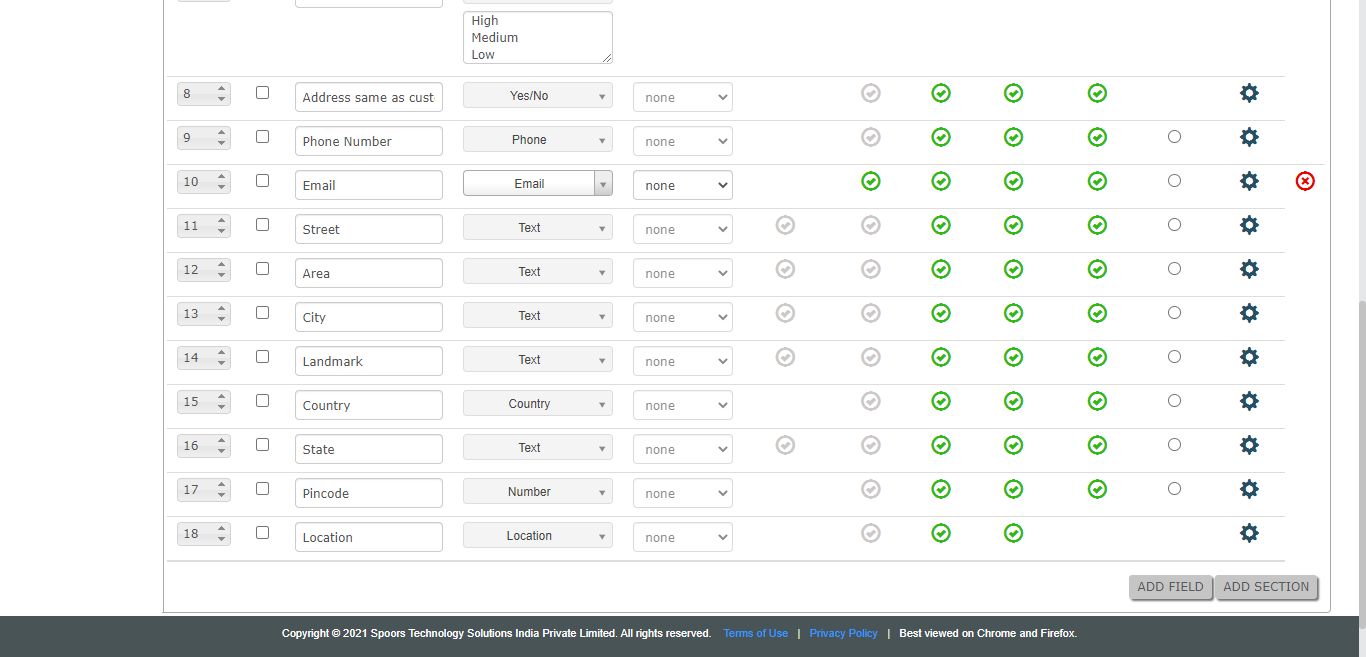Open the Terms of Use link
This screenshot has height=657, width=1366.
pos(755,633)
